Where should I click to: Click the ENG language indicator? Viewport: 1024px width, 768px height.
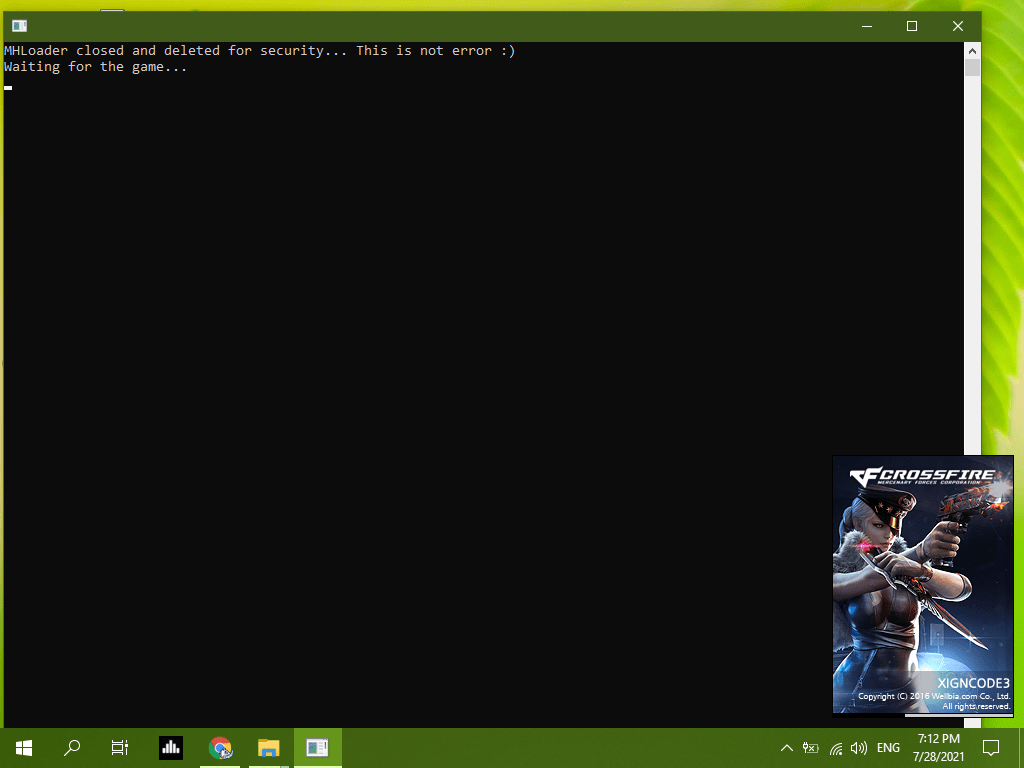[x=888, y=748]
